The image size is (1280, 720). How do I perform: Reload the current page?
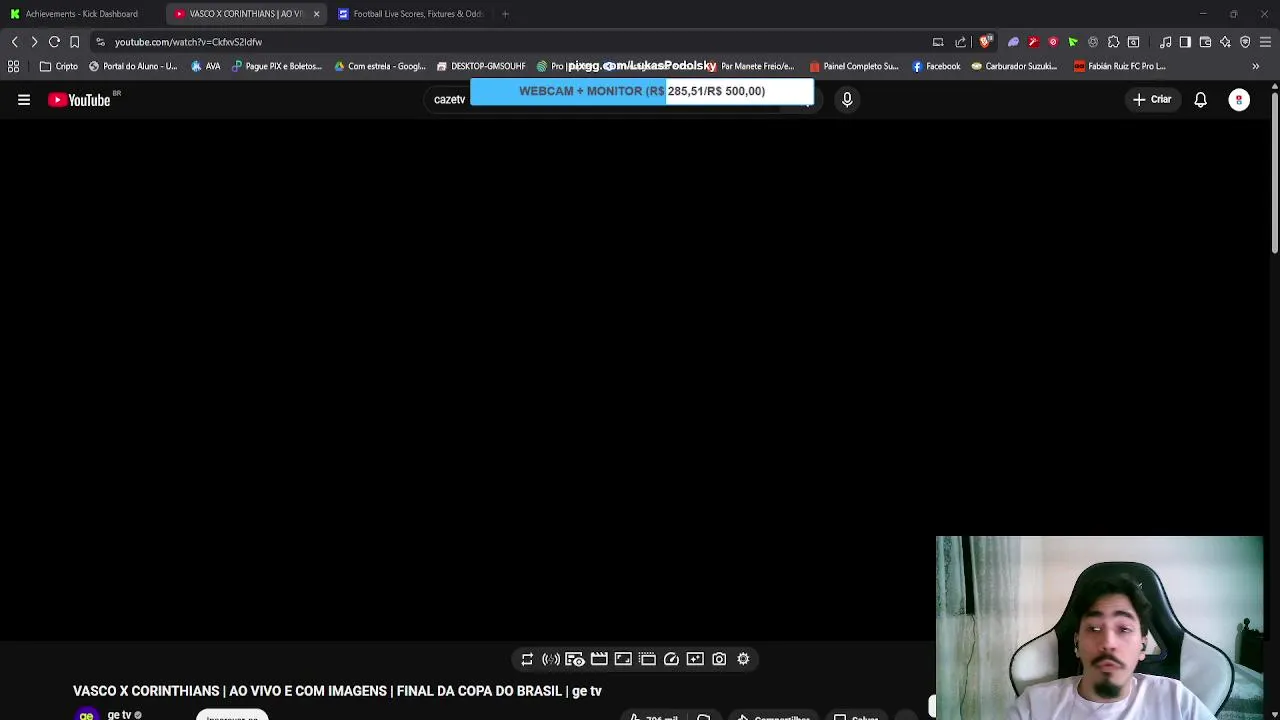click(54, 42)
